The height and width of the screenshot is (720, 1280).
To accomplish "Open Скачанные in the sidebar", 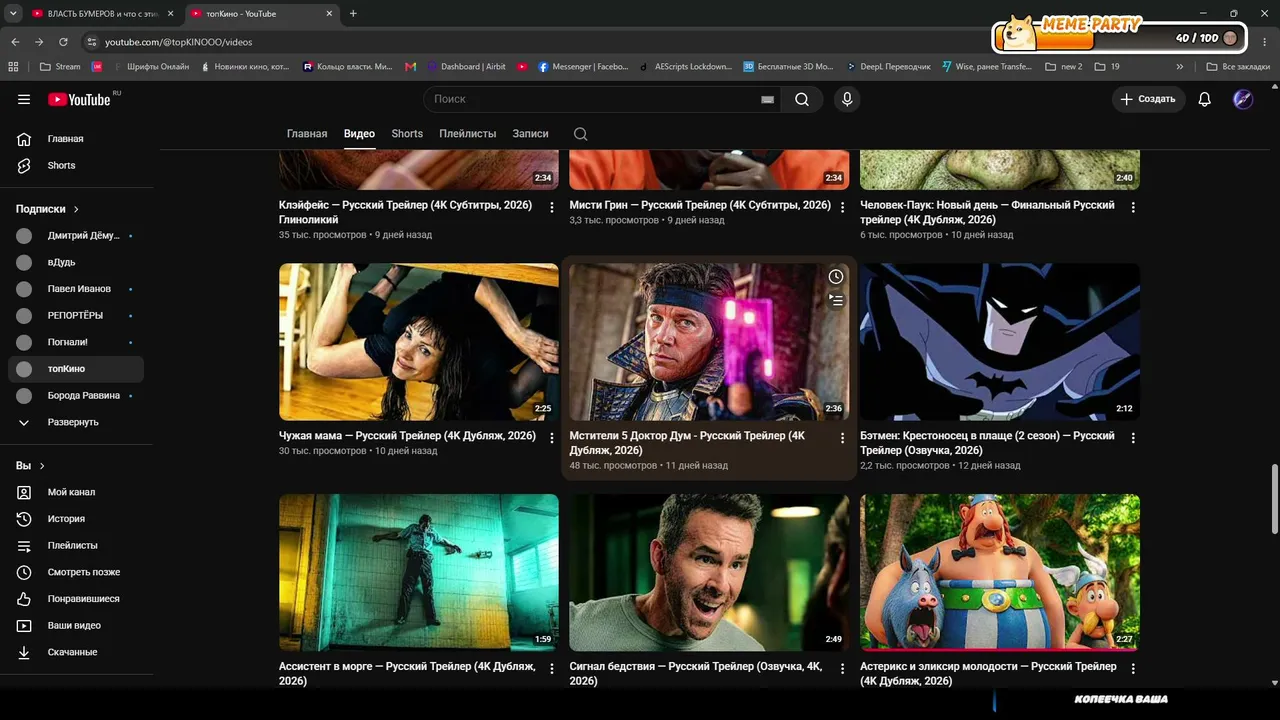I will click(x=76, y=652).
